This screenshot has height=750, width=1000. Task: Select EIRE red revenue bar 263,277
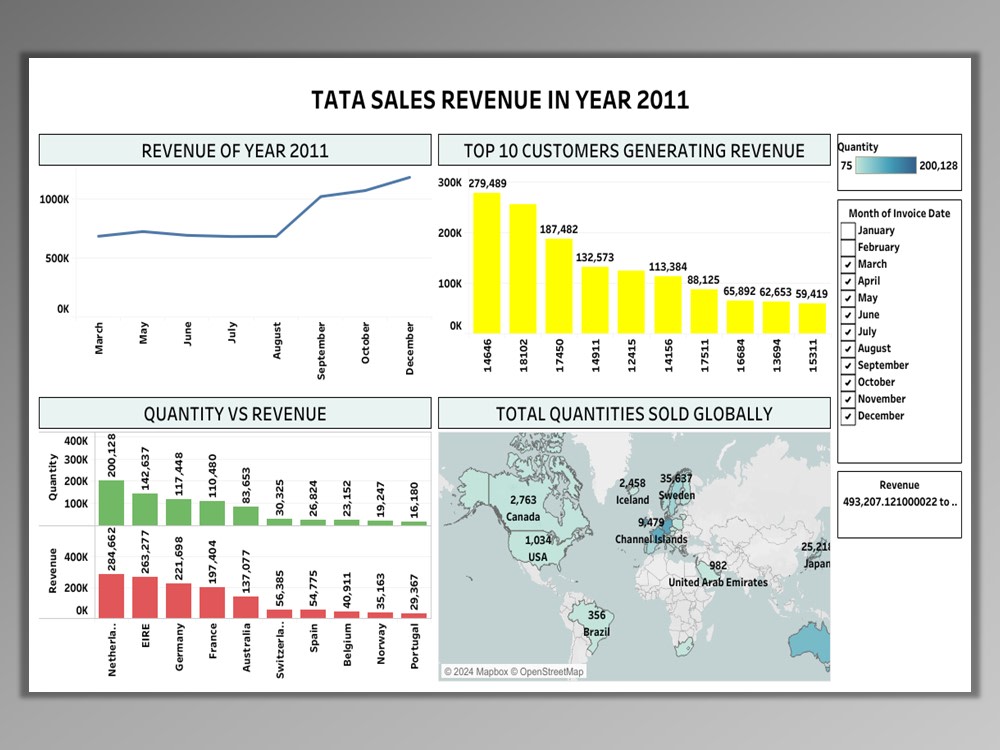(145, 598)
